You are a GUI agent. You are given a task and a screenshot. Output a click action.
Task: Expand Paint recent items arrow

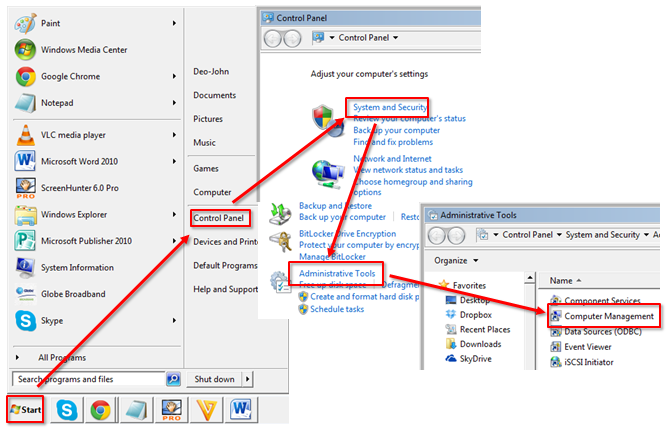tap(174, 23)
